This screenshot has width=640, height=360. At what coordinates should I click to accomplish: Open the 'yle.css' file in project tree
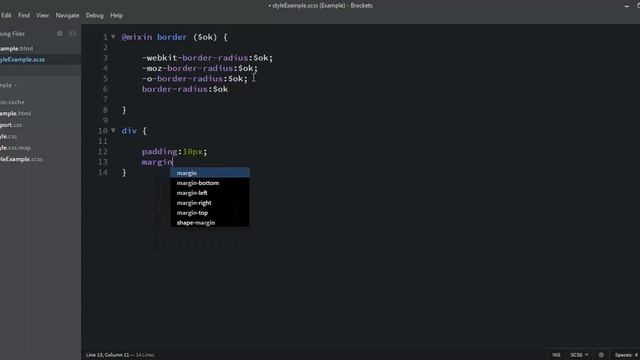(9, 136)
